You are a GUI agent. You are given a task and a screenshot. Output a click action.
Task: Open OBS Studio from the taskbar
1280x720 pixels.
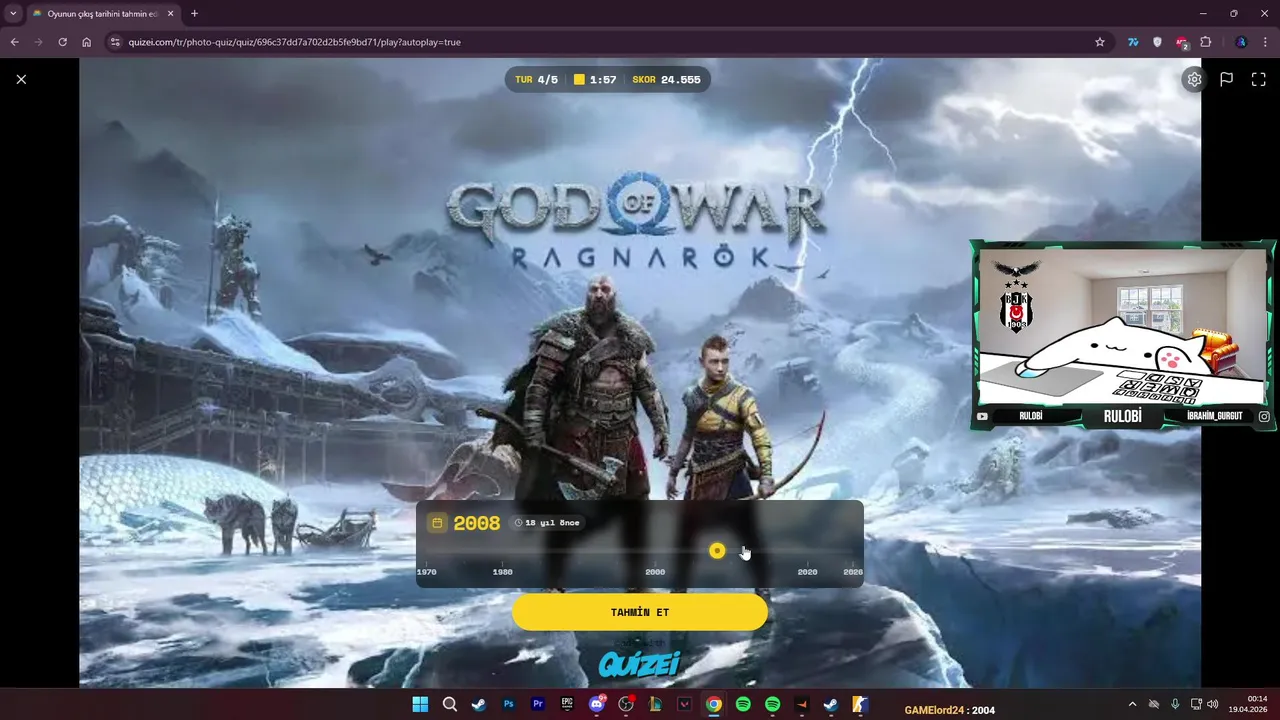coord(626,704)
